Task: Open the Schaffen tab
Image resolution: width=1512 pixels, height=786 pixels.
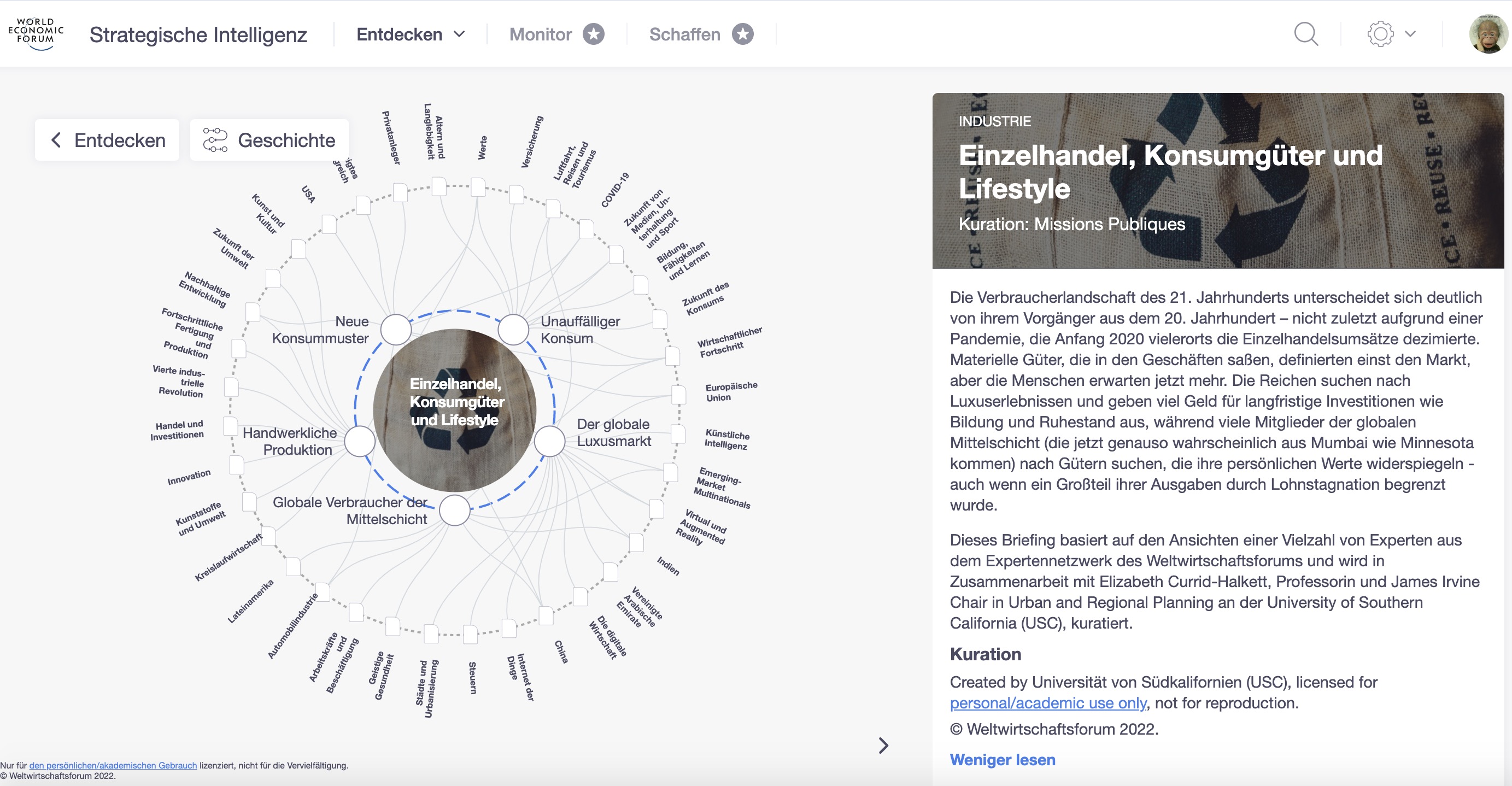Action: point(684,34)
